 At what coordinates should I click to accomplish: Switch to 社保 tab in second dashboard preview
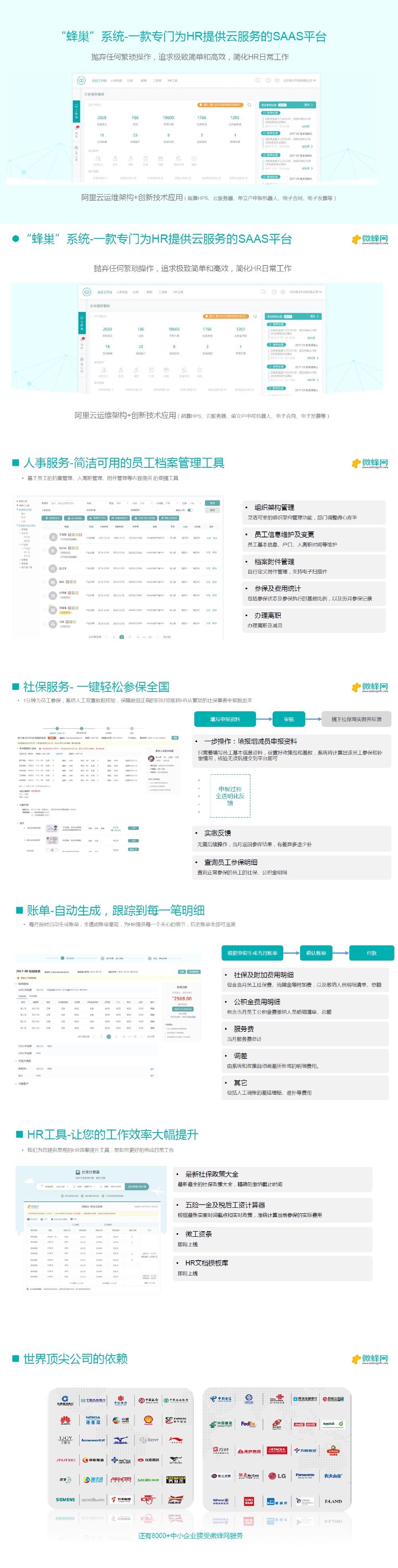136,292
